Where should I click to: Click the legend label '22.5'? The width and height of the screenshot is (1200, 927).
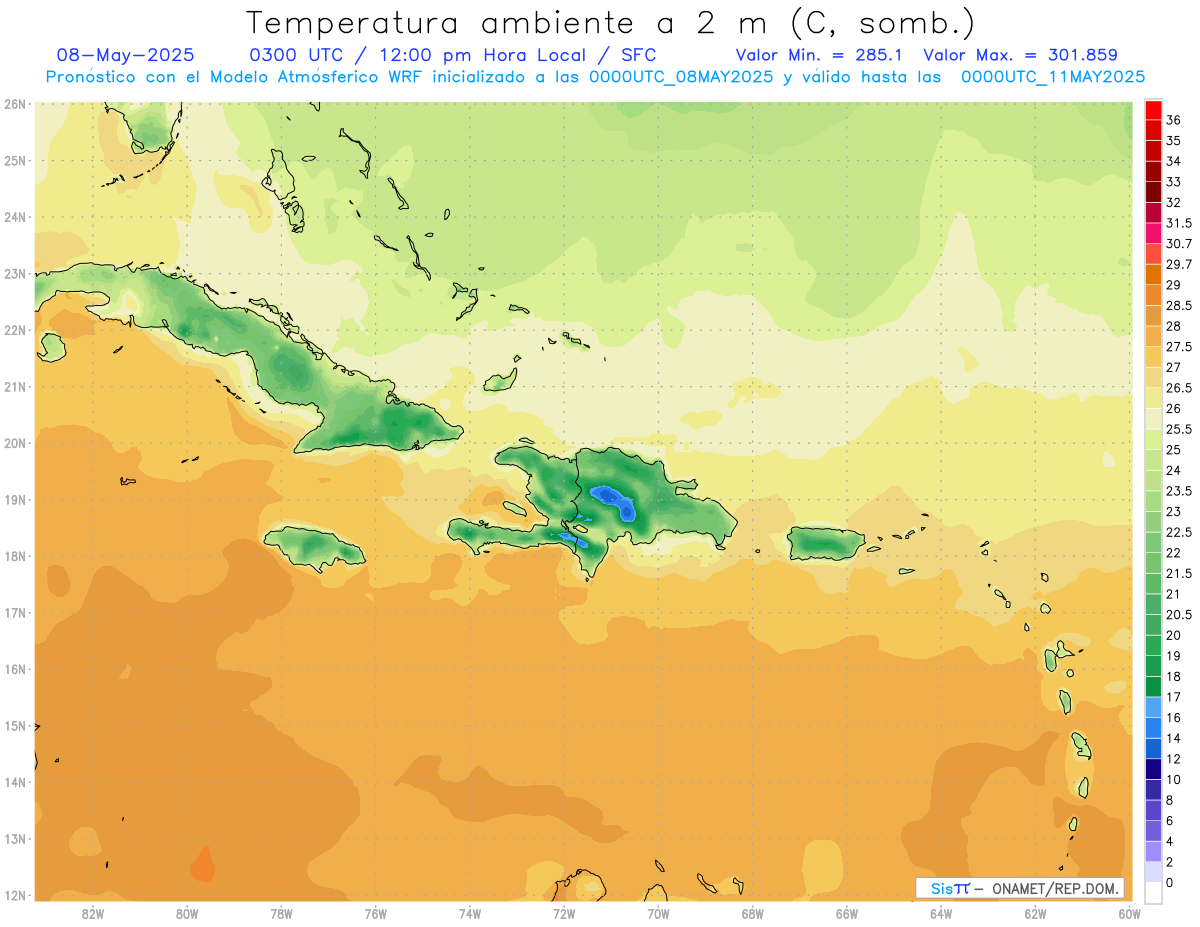1178,532
